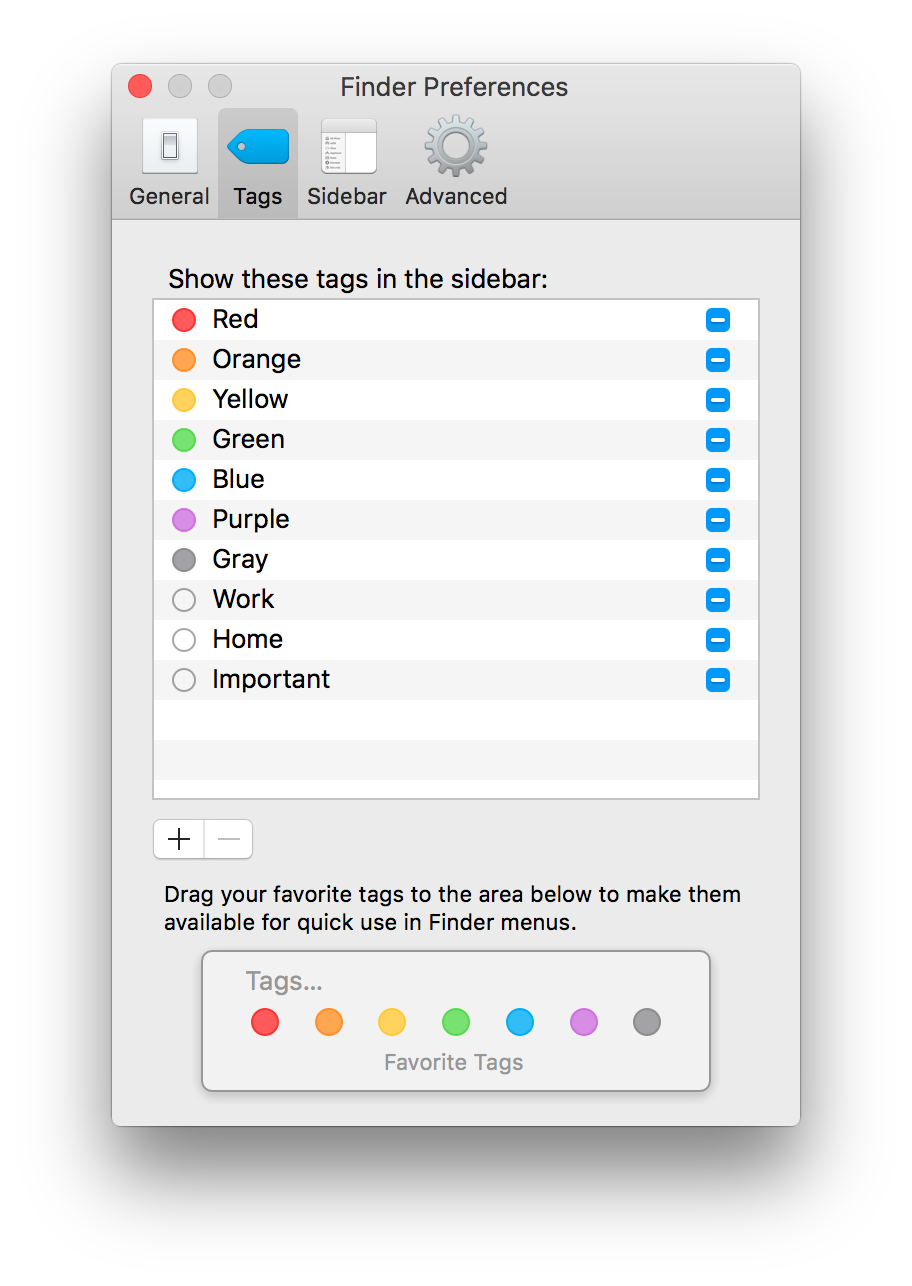Click the Red tag color circle

point(184,319)
